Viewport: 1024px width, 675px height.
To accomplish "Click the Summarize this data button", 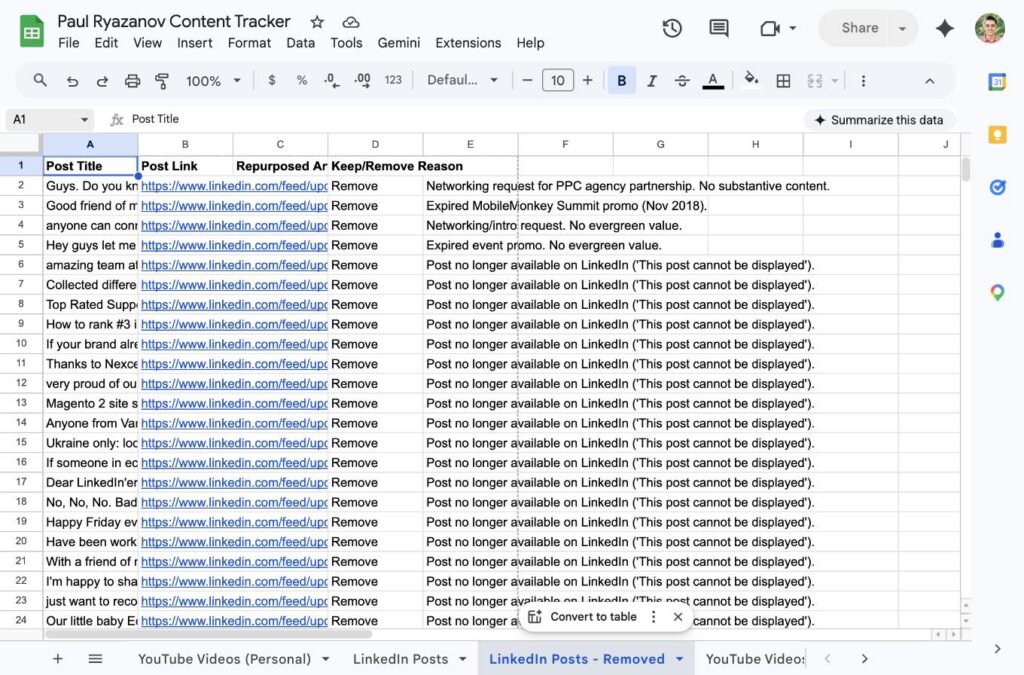I will click(880, 119).
